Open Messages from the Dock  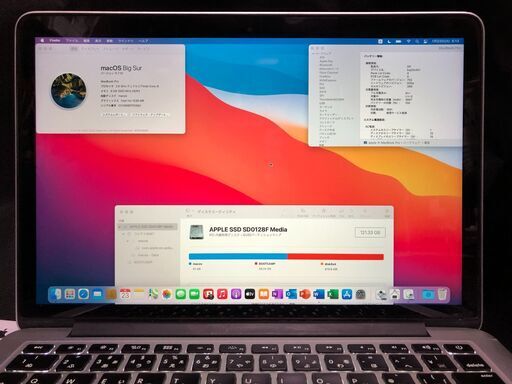181,294
